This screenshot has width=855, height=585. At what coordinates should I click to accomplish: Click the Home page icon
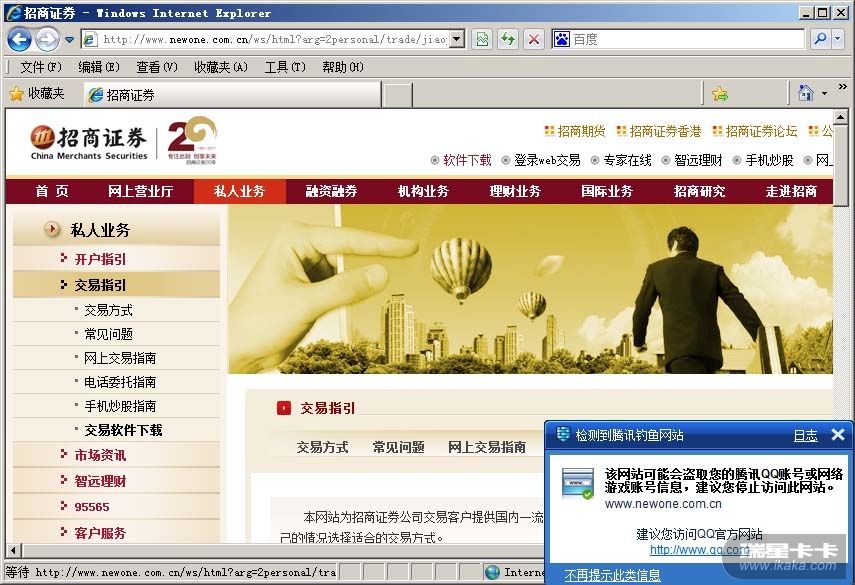tap(805, 93)
